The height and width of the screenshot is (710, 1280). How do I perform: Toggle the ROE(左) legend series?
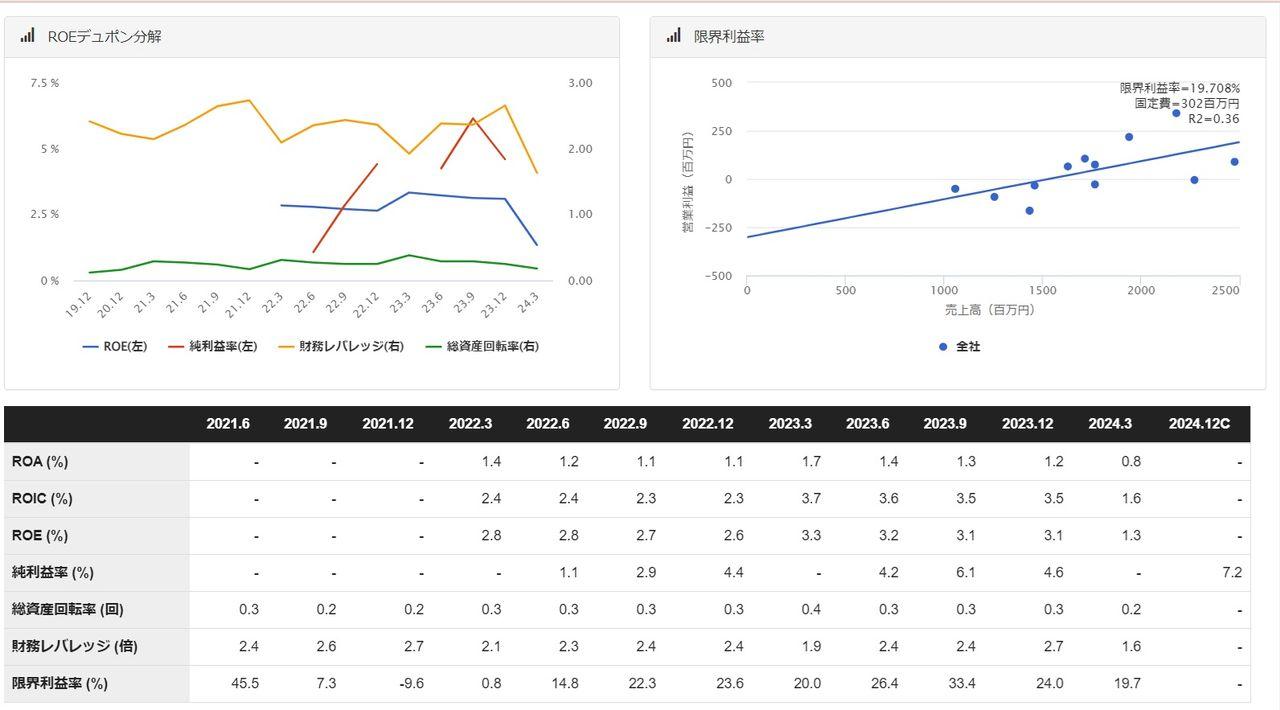tap(114, 347)
